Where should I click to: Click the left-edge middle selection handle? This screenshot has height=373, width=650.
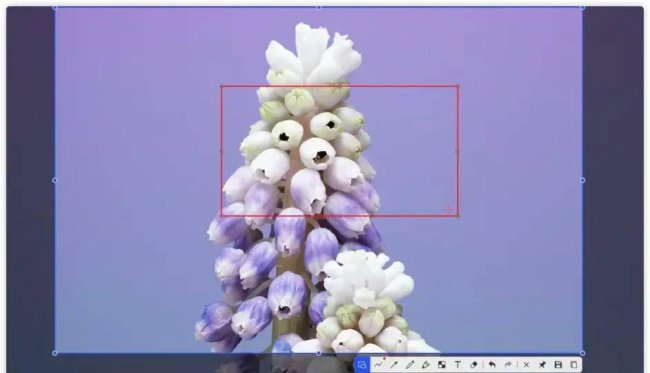55,180
